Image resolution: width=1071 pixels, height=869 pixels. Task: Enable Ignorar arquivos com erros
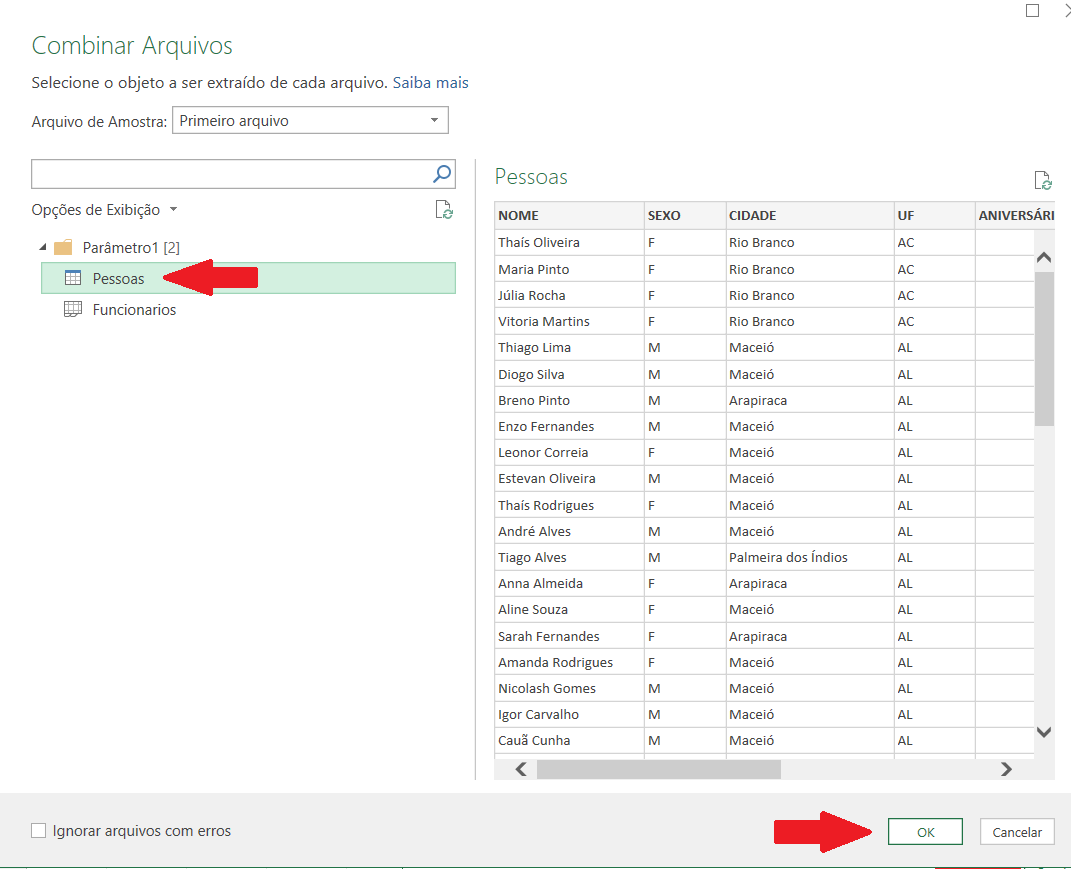38,830
